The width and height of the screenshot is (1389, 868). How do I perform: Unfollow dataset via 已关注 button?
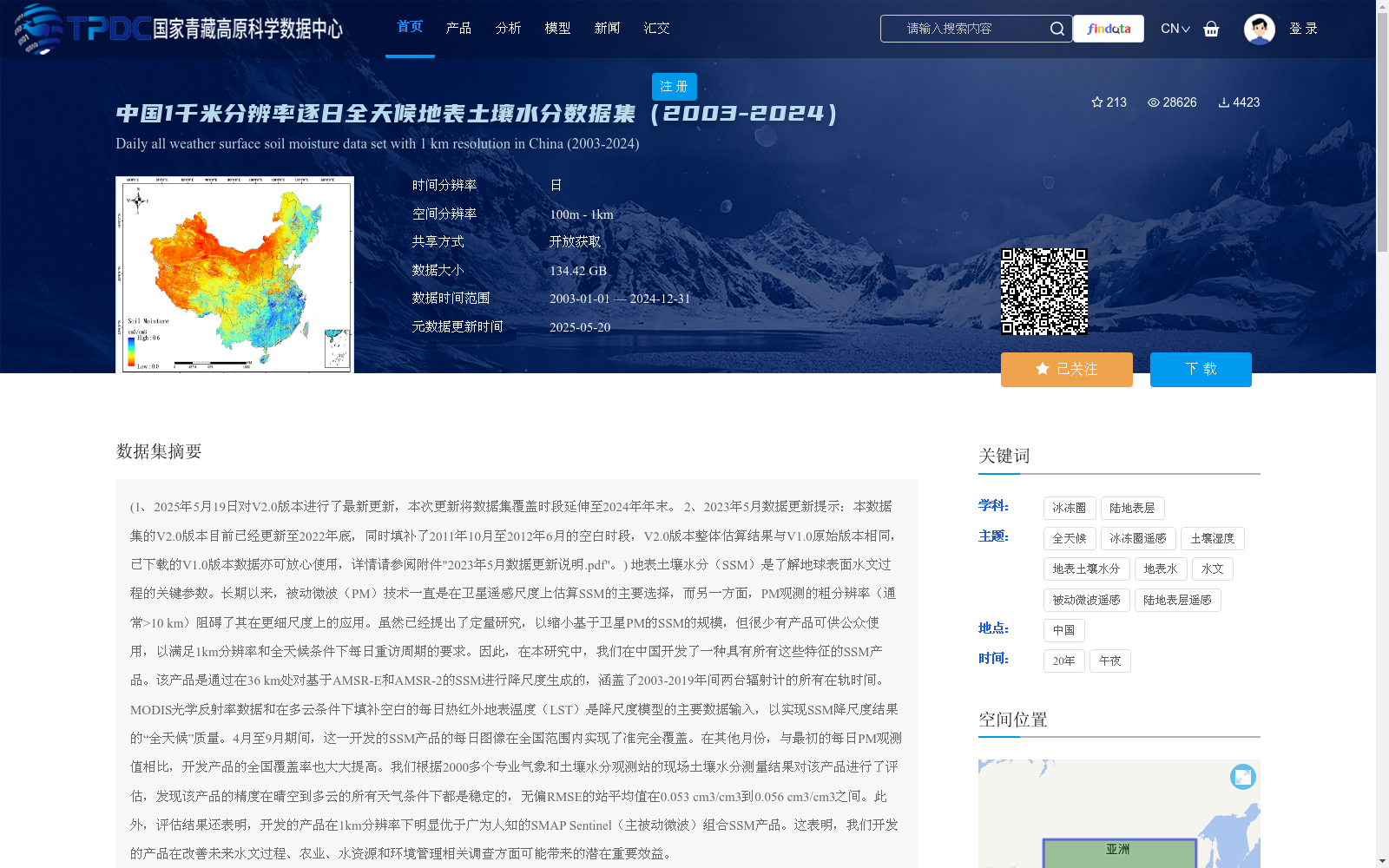[1066, 369]
